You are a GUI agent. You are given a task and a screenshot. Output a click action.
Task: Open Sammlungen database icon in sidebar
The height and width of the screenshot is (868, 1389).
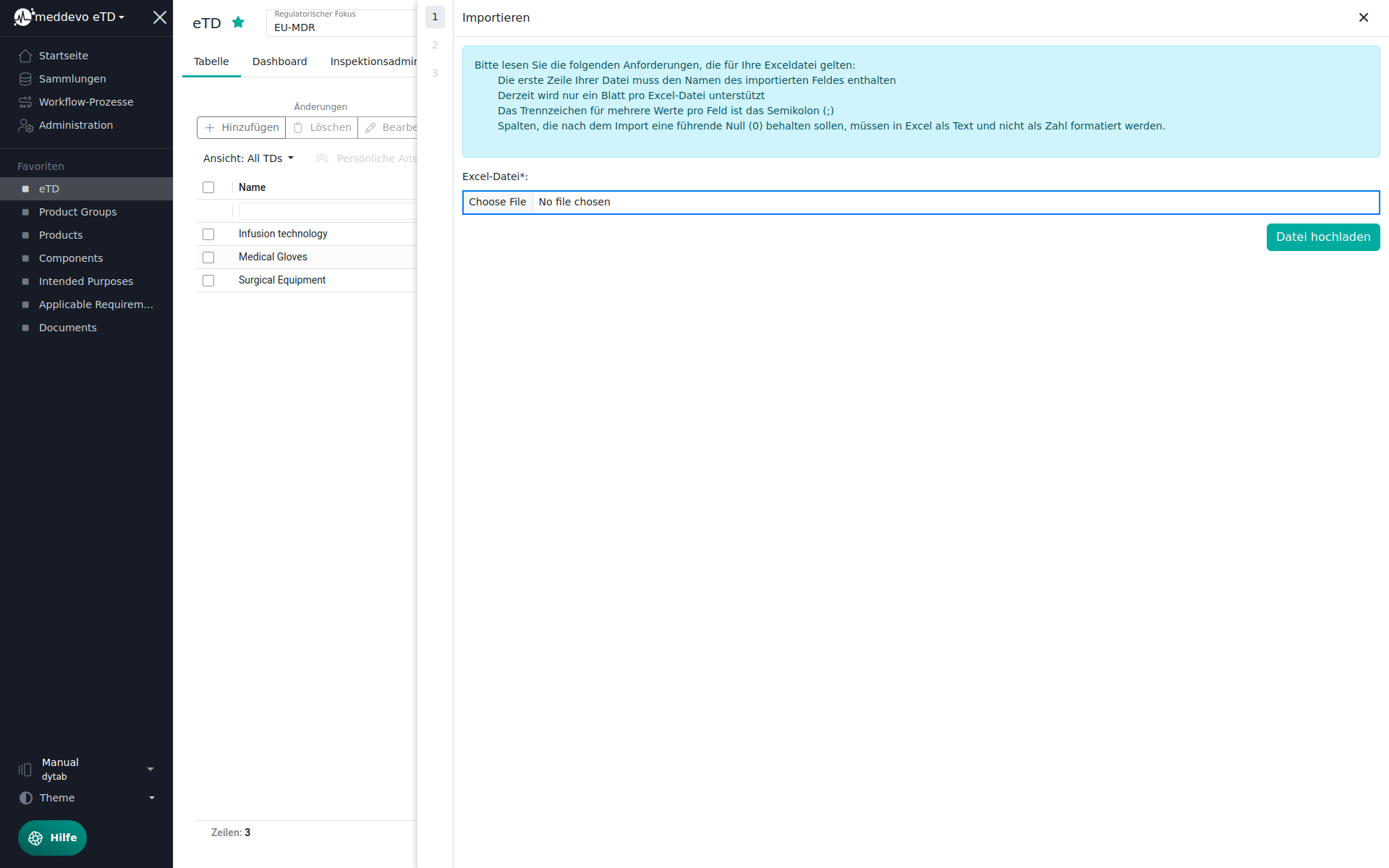click(25, 79)
